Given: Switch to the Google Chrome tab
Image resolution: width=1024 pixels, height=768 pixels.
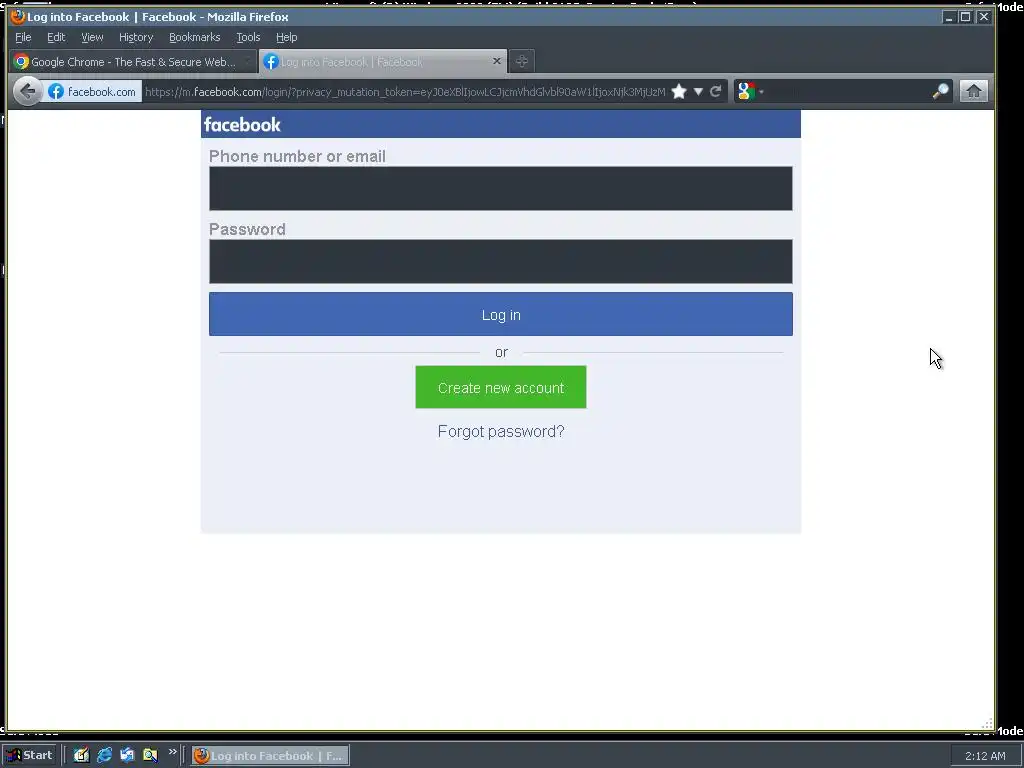Looking at the screenshot, I should [133, 62].
